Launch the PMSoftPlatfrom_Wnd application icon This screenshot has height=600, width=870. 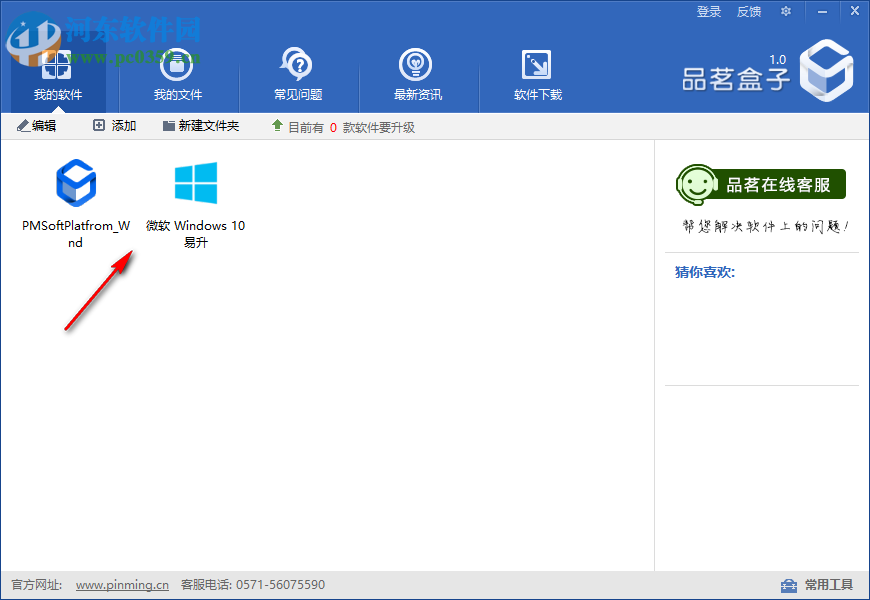75,184
